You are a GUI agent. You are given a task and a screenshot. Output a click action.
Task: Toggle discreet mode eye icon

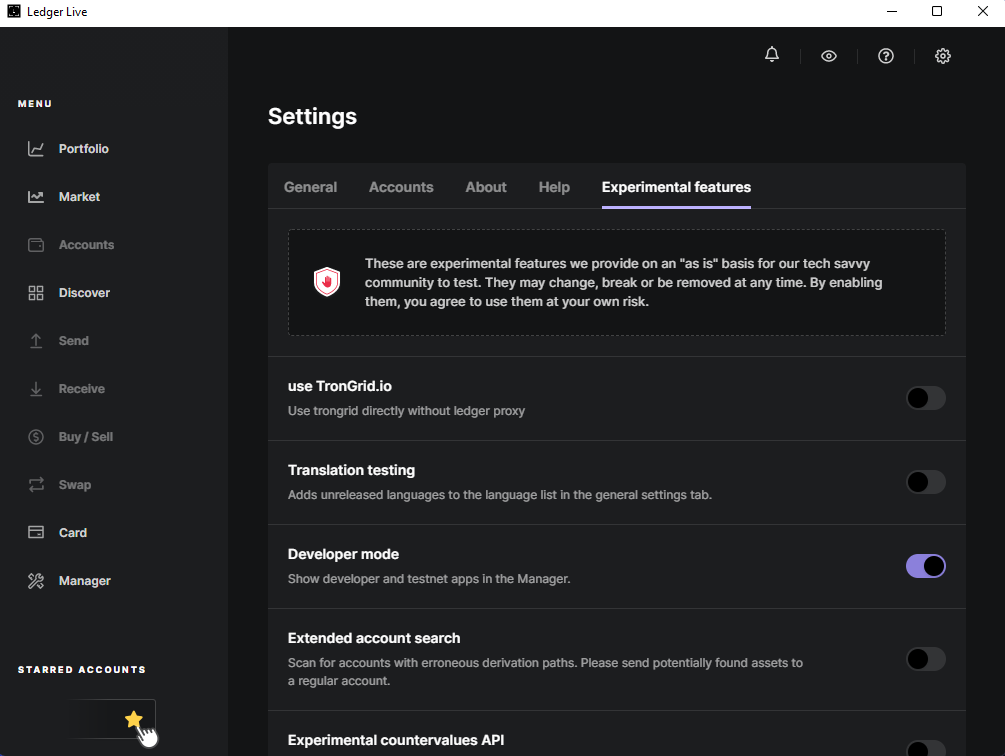click(x=828, y=56)
